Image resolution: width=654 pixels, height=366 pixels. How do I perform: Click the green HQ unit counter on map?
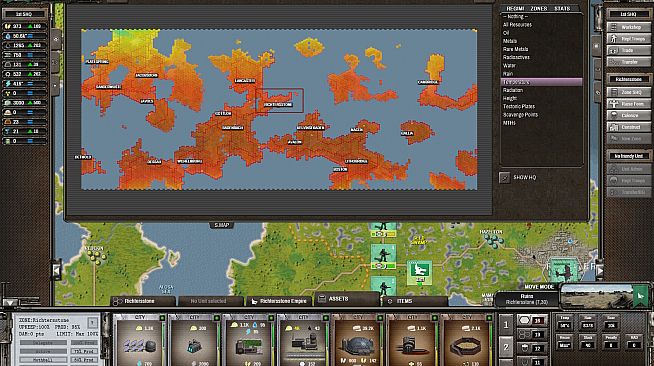pos(419,273)
